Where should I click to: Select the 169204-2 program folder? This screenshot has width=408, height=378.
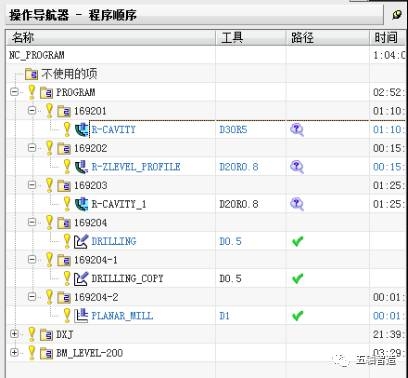96,297
